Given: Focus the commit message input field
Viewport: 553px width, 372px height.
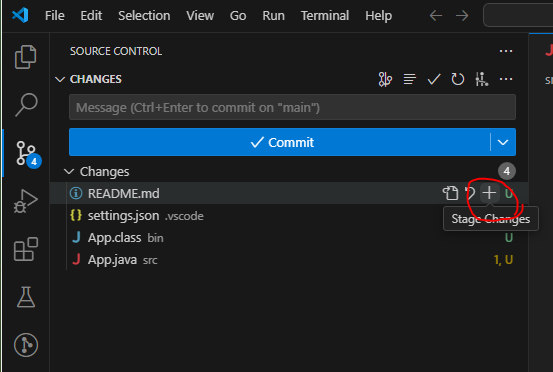Looking at the screenshot, I should (x=292, y=107).
